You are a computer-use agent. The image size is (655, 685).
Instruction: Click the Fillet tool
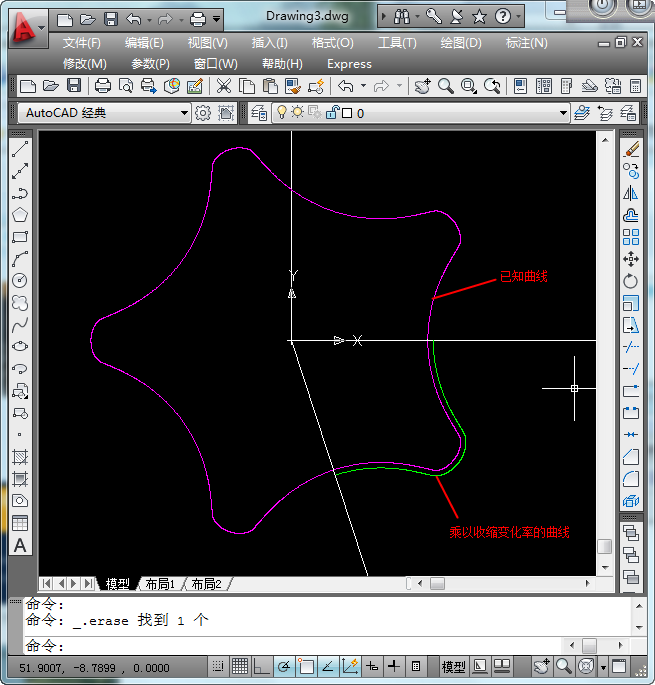pos(631,479)
